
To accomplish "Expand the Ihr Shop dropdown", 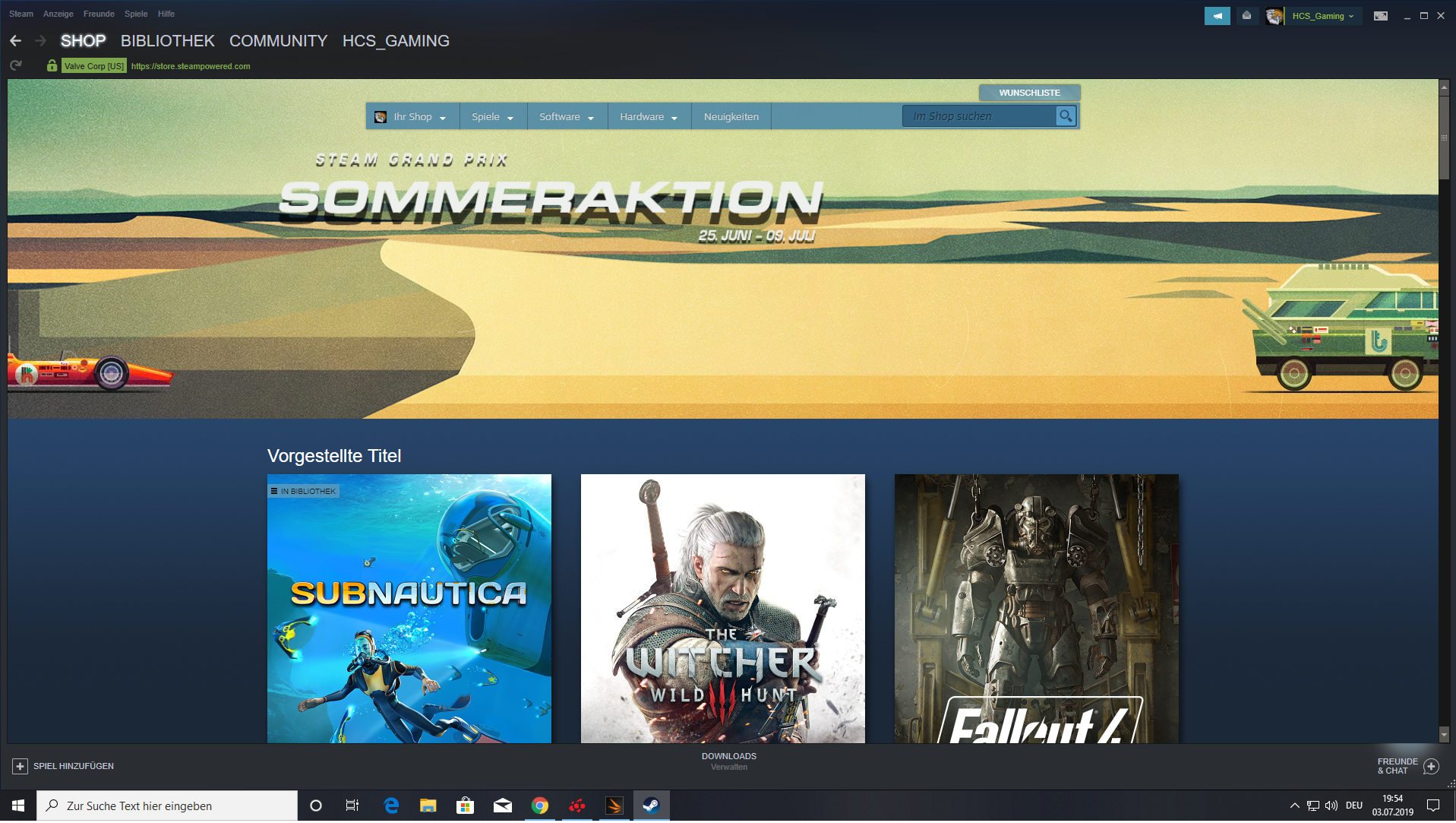I will tap(414, 117).
